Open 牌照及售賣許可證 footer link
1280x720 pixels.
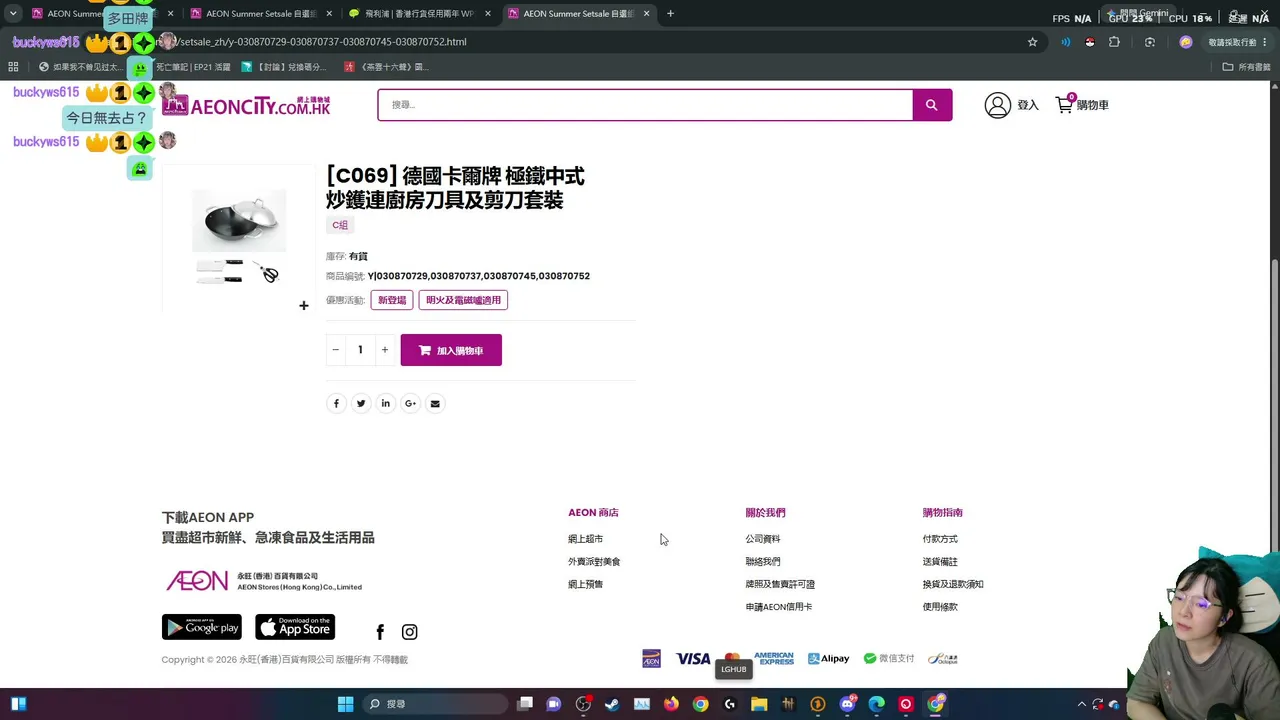click(x=780, y=584)
